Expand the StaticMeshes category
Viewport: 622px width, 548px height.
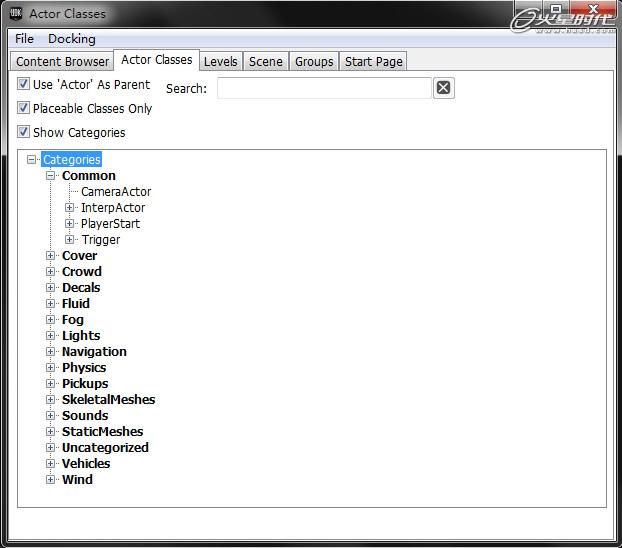point(50,431)
